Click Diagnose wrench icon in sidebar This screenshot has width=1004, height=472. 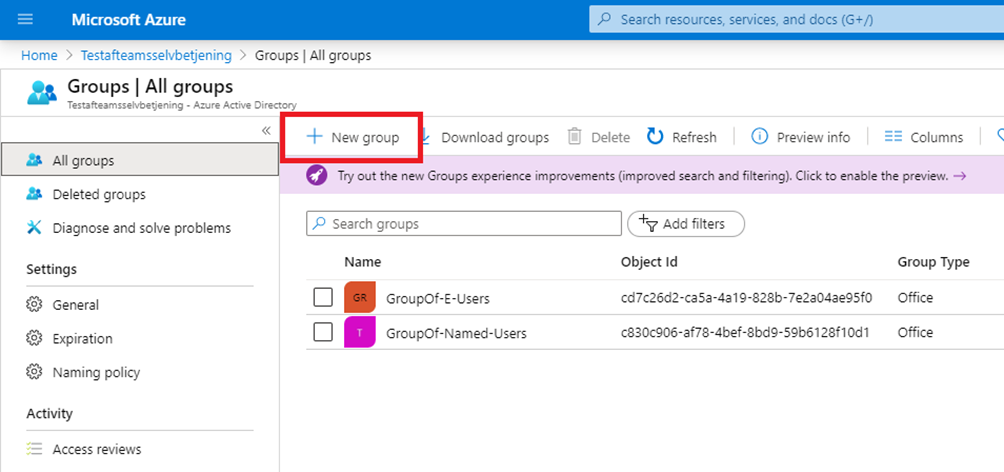pos(34,227)
